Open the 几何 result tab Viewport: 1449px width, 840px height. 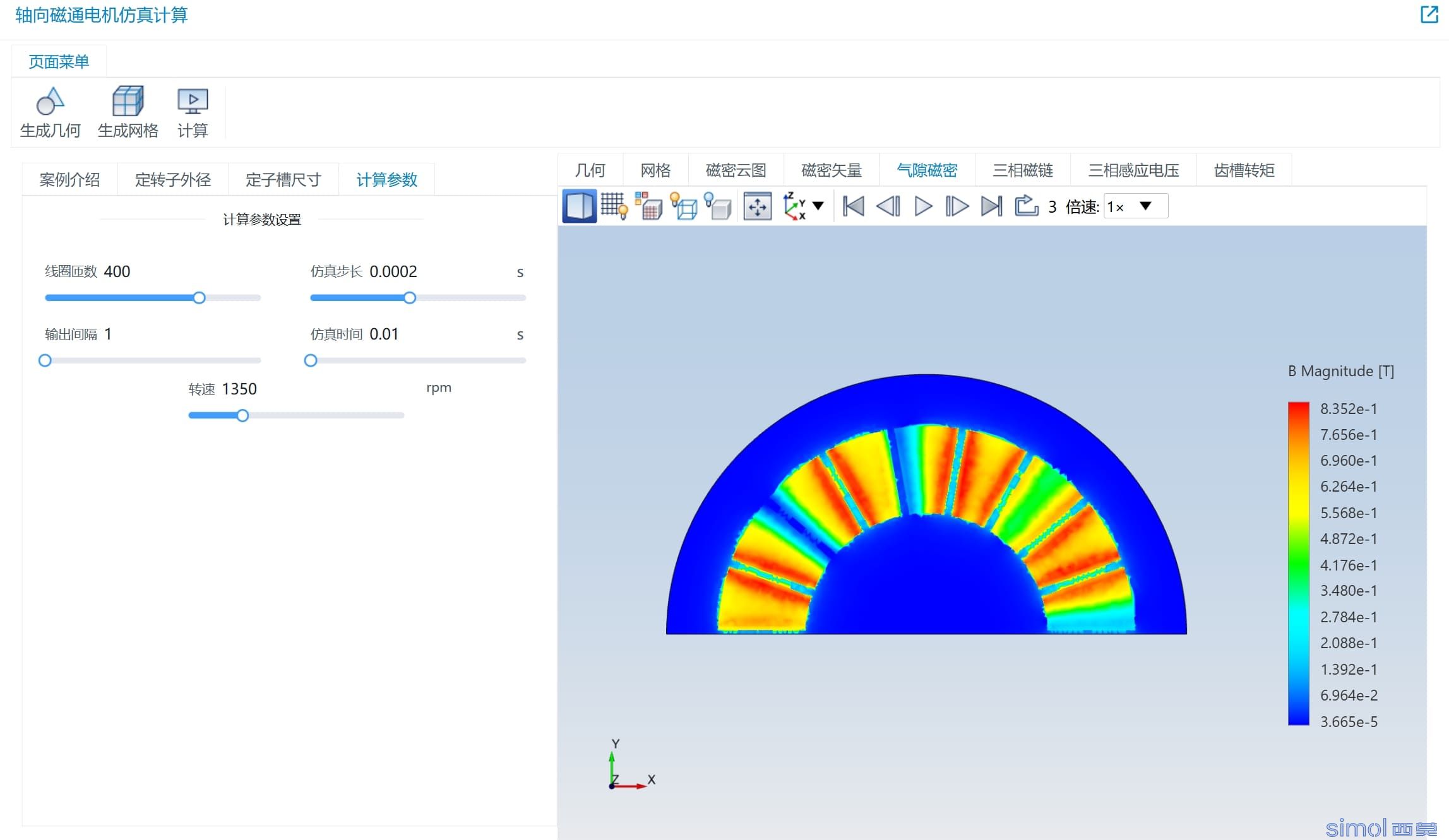pyautogui.click(x=590, y=170)
